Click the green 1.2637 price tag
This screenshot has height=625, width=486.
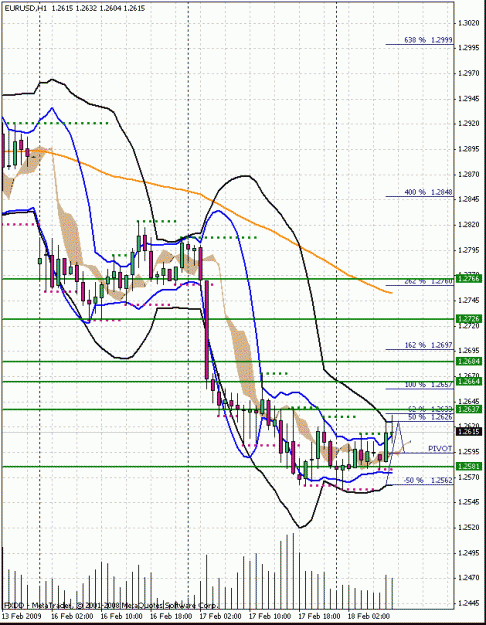click(470, 409)
